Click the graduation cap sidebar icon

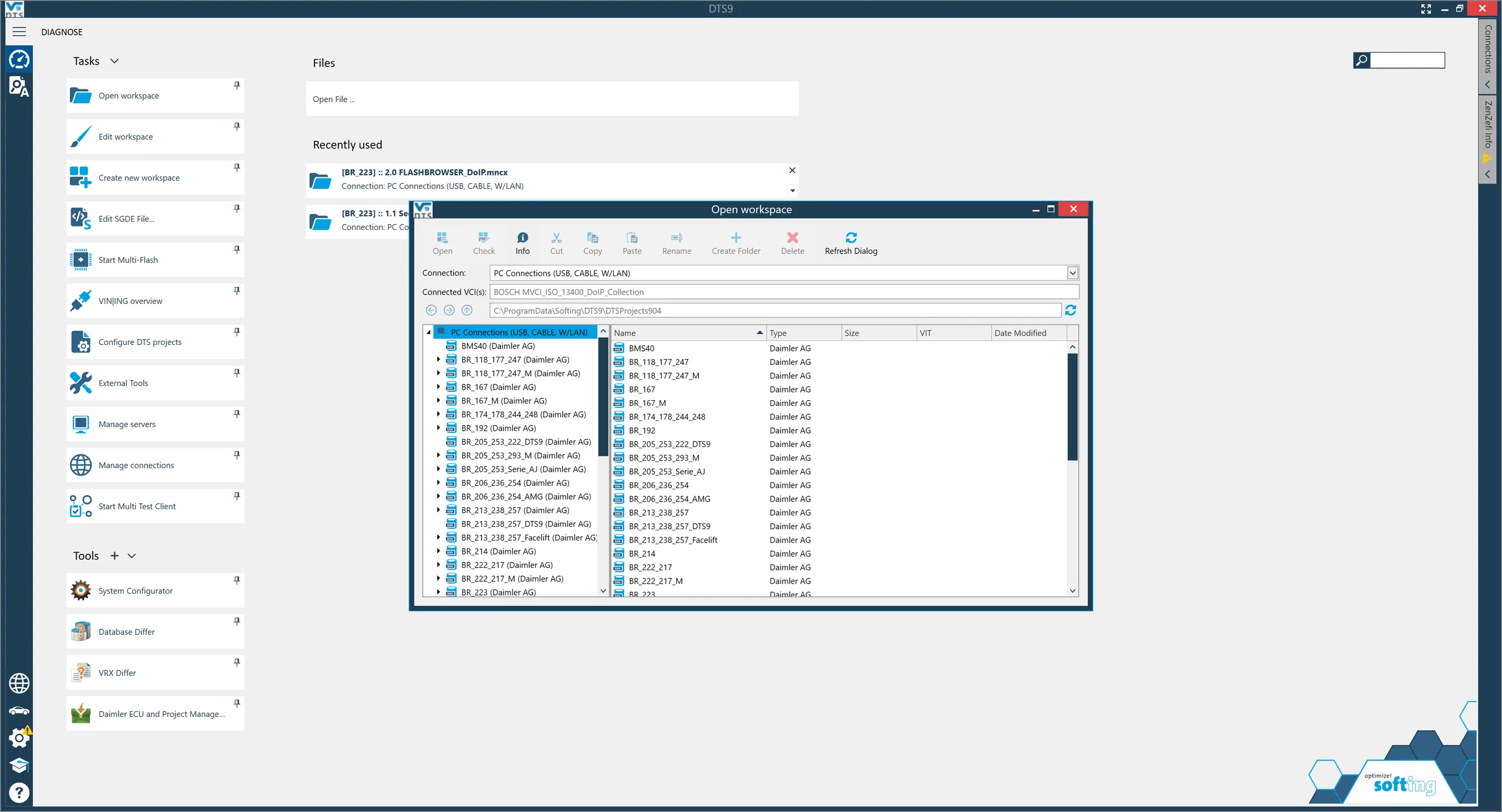point(19,765)
